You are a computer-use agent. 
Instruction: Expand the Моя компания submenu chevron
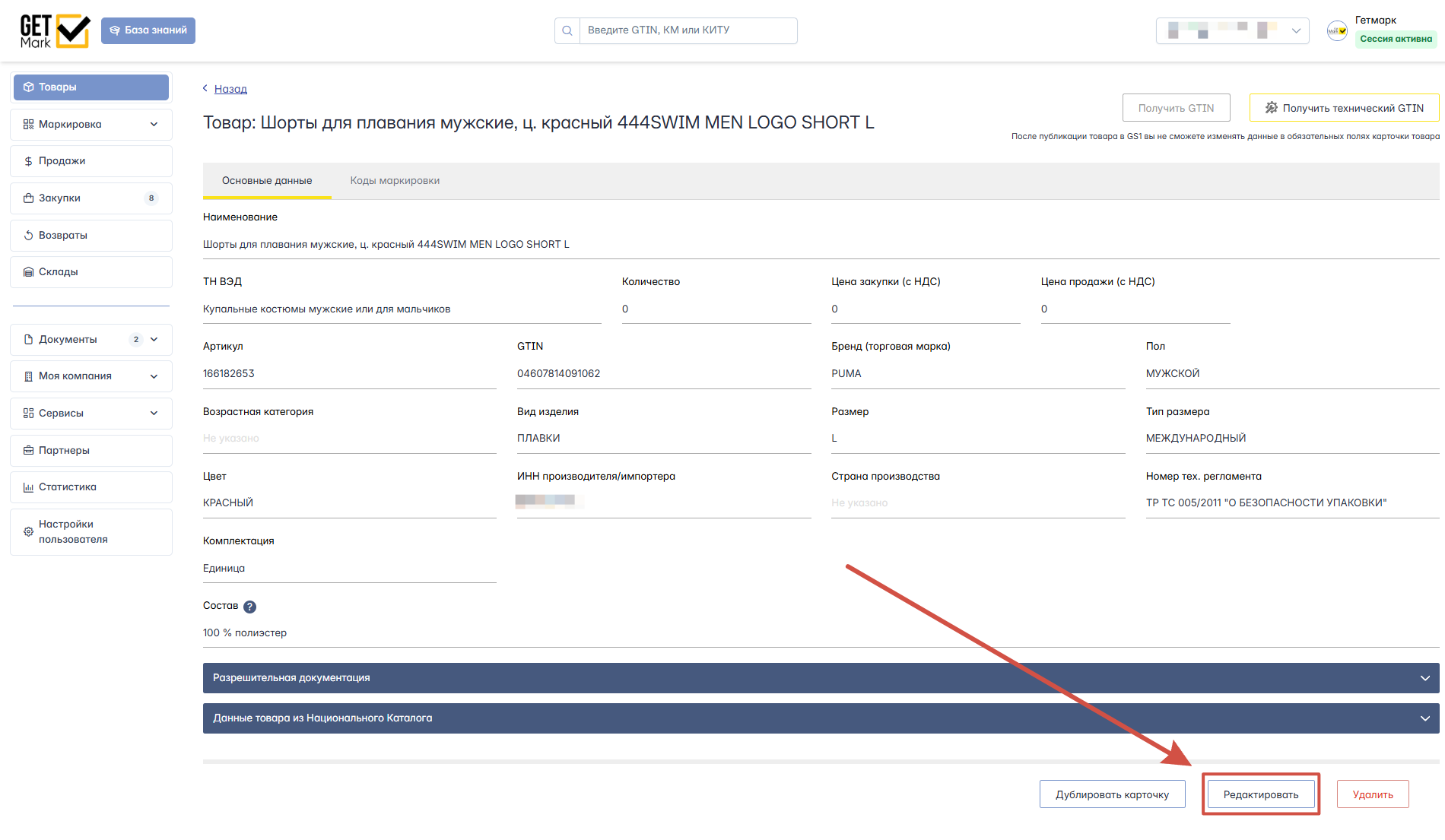point(154,376)
